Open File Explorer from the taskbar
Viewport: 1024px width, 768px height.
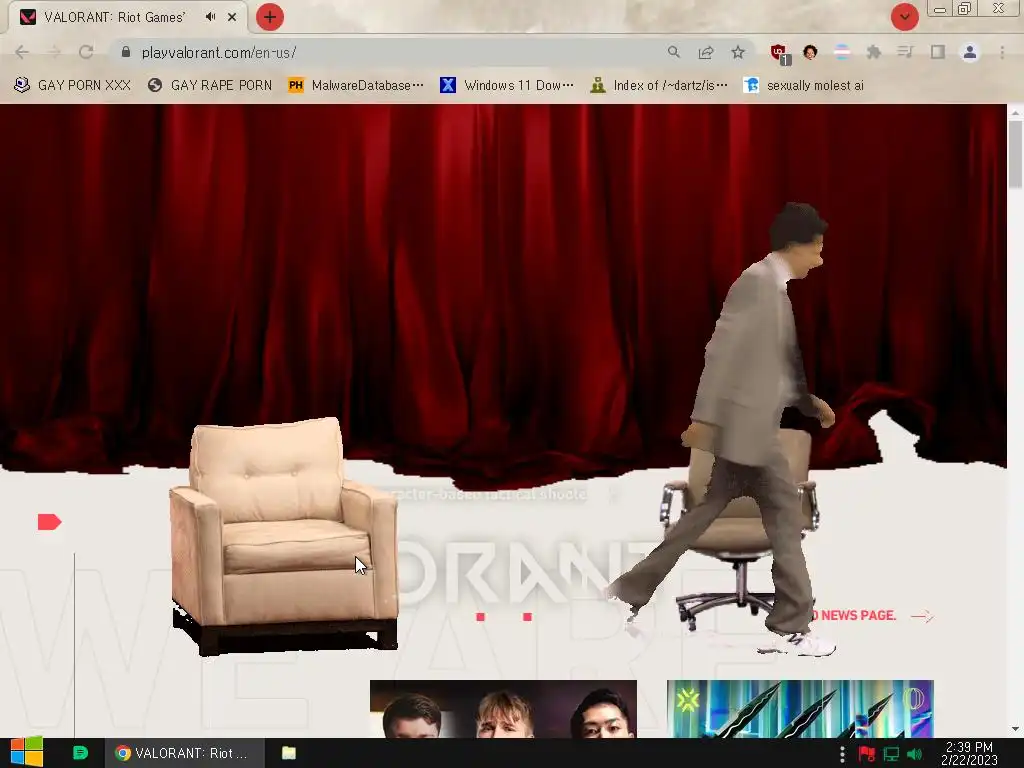point(289,753)
